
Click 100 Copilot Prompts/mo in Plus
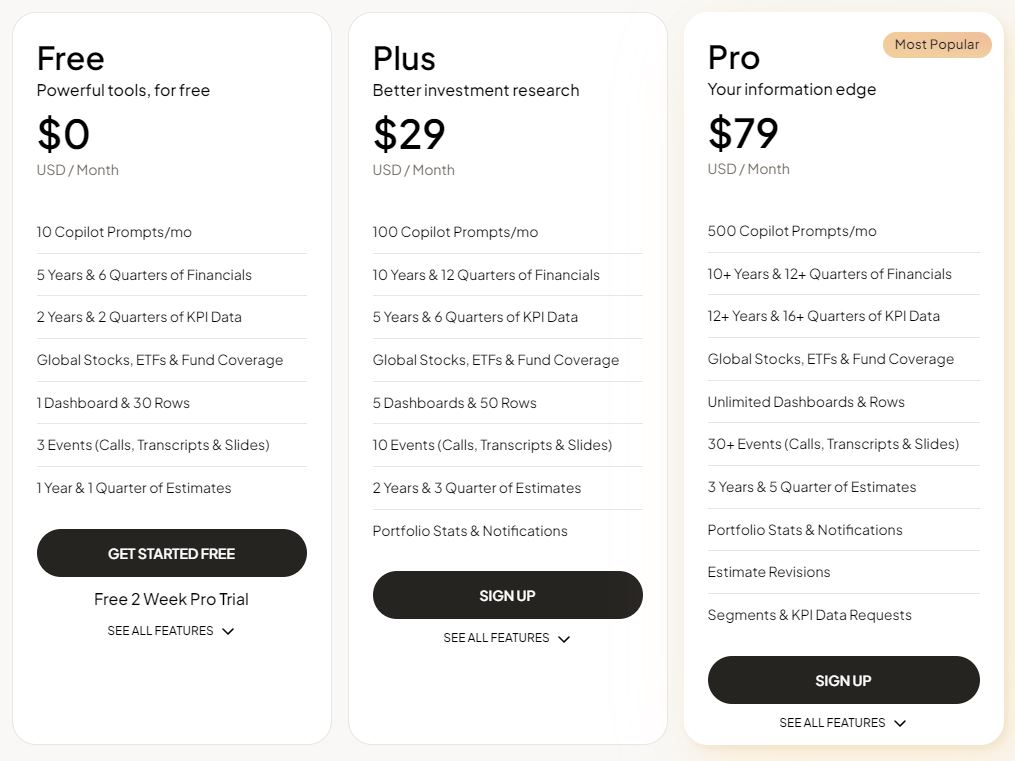[x=455, y=232]
